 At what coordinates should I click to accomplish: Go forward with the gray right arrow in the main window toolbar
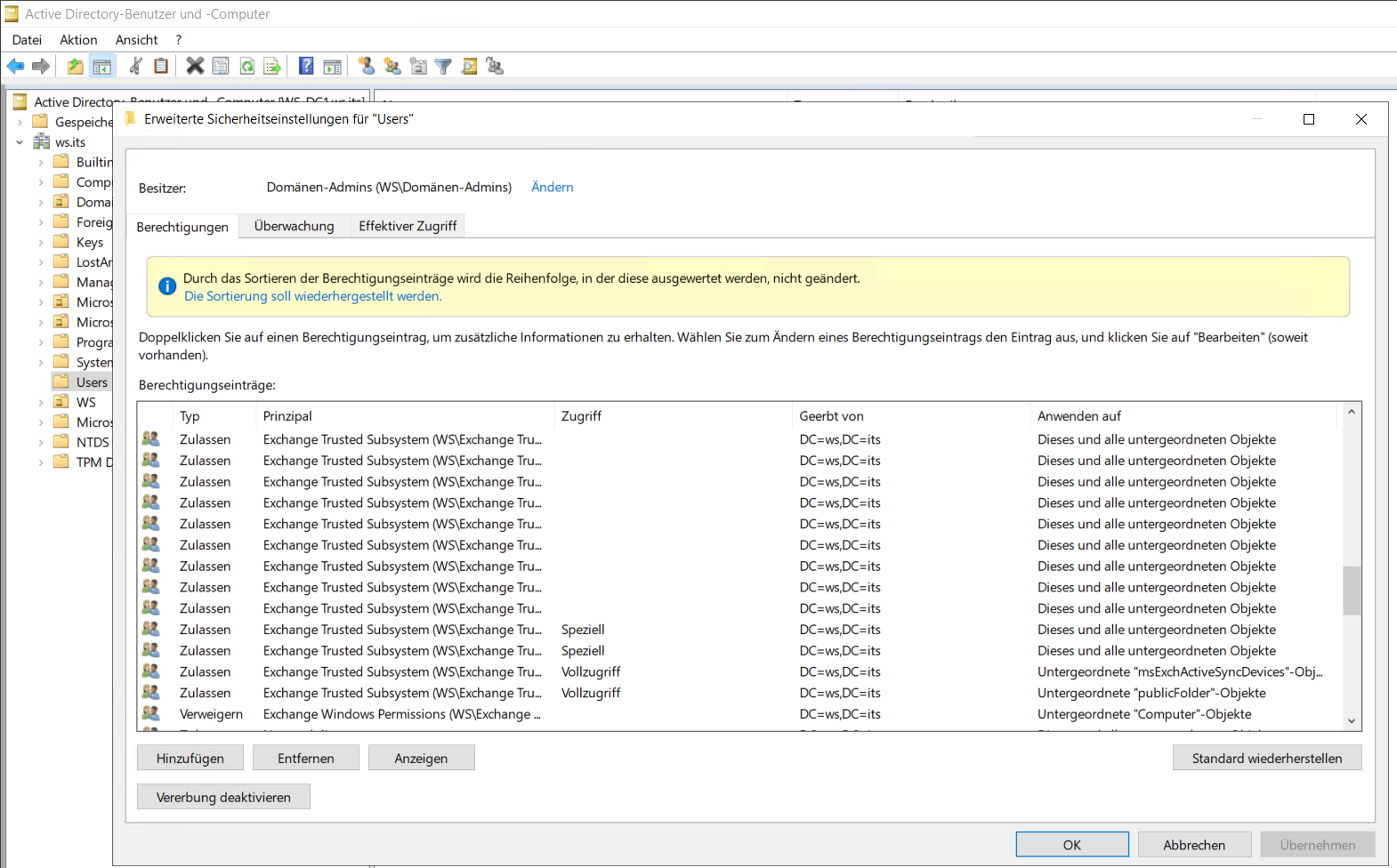pyautogui.click(x=41, y=66)
